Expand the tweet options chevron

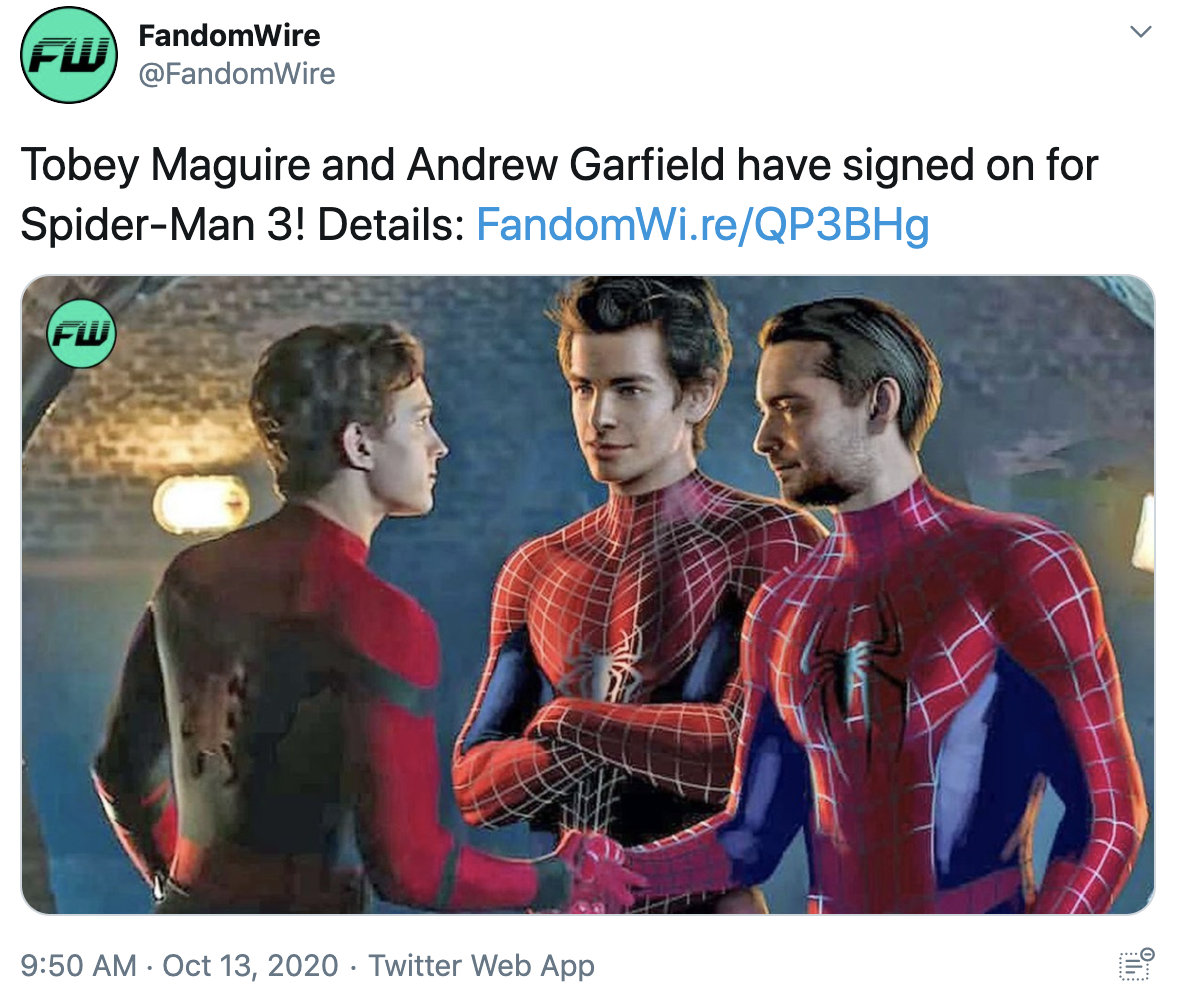1140,32
